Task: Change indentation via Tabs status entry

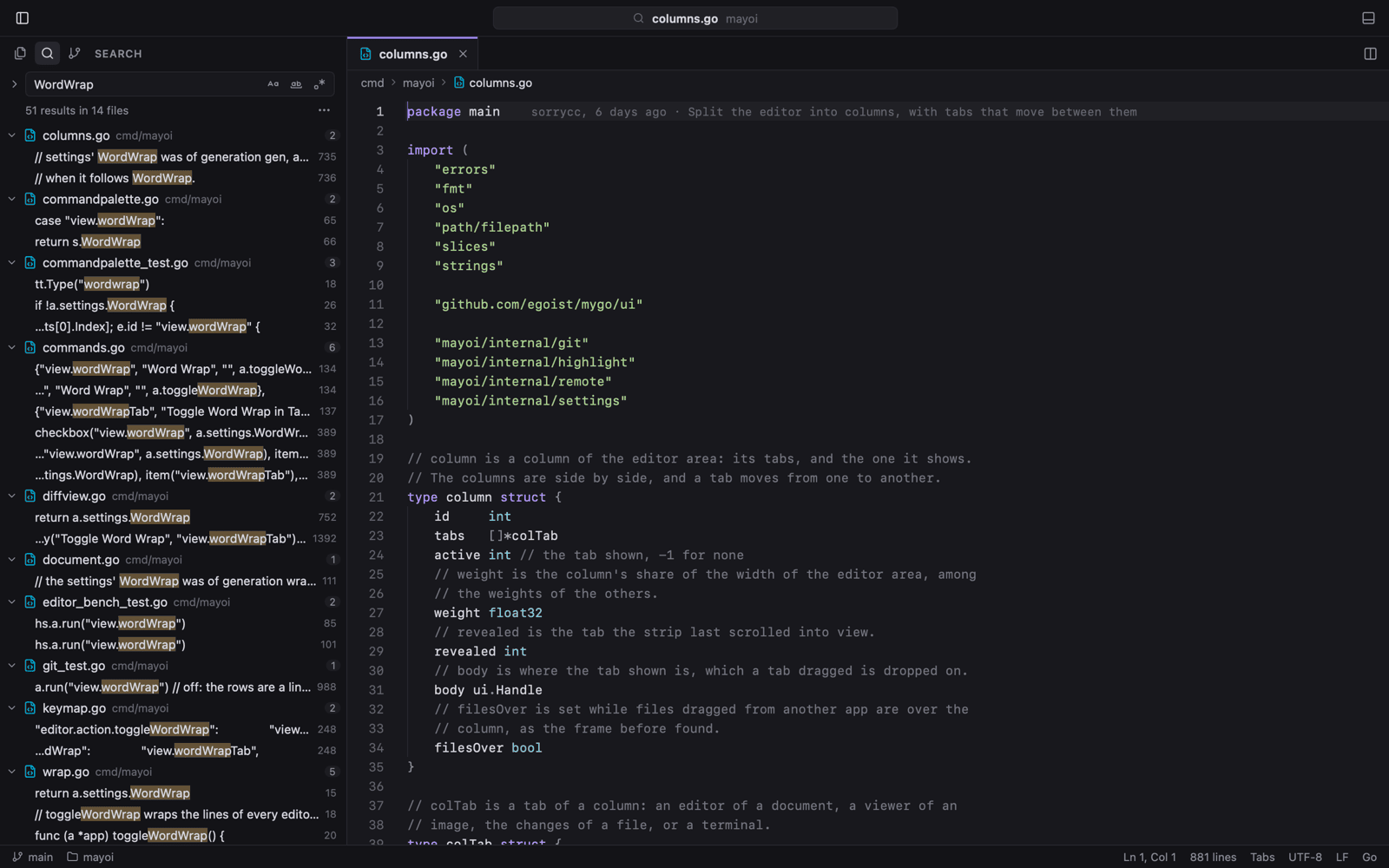Action: point(1262,857)
